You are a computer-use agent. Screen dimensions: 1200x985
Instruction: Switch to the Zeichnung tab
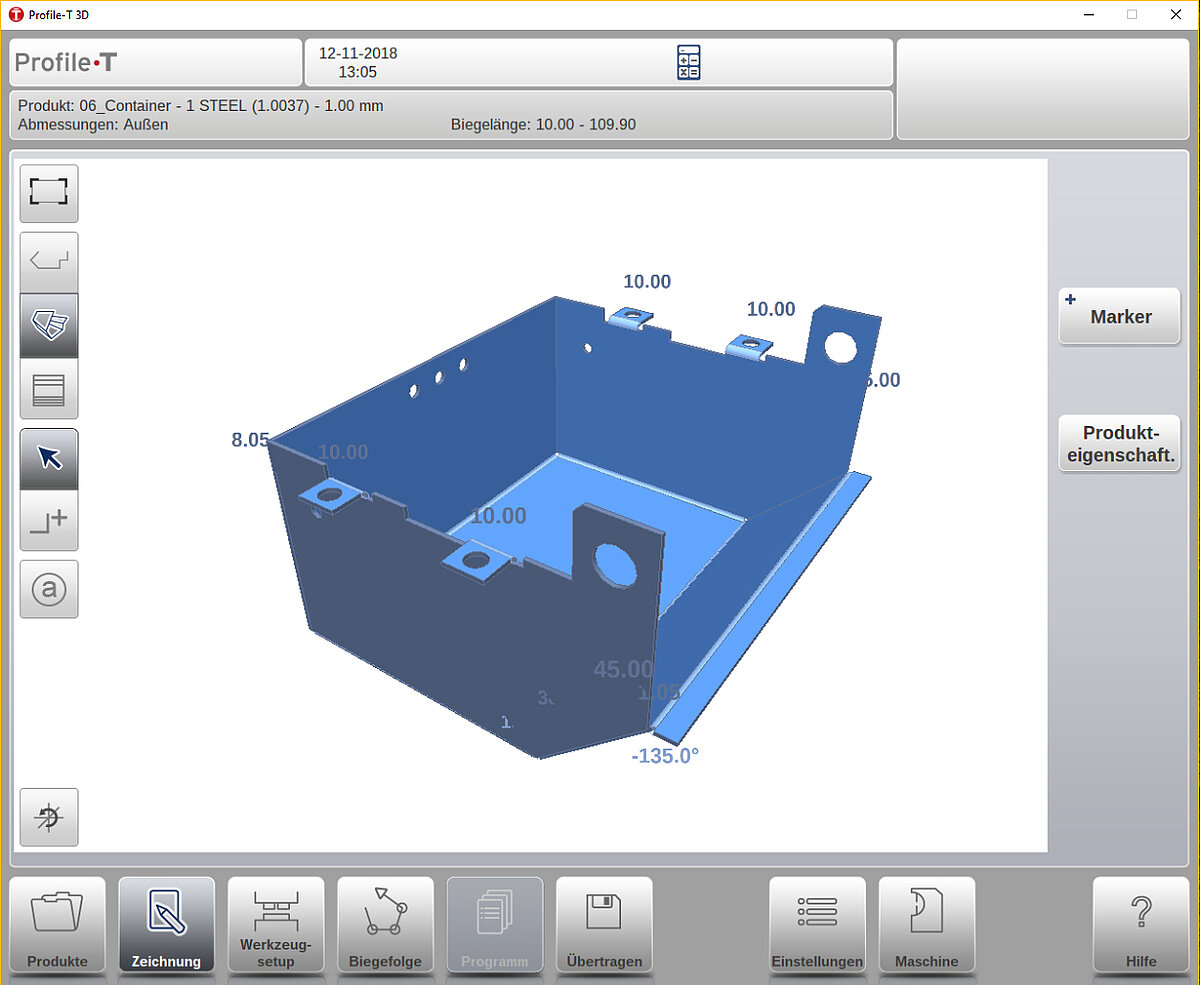point(166,925)
